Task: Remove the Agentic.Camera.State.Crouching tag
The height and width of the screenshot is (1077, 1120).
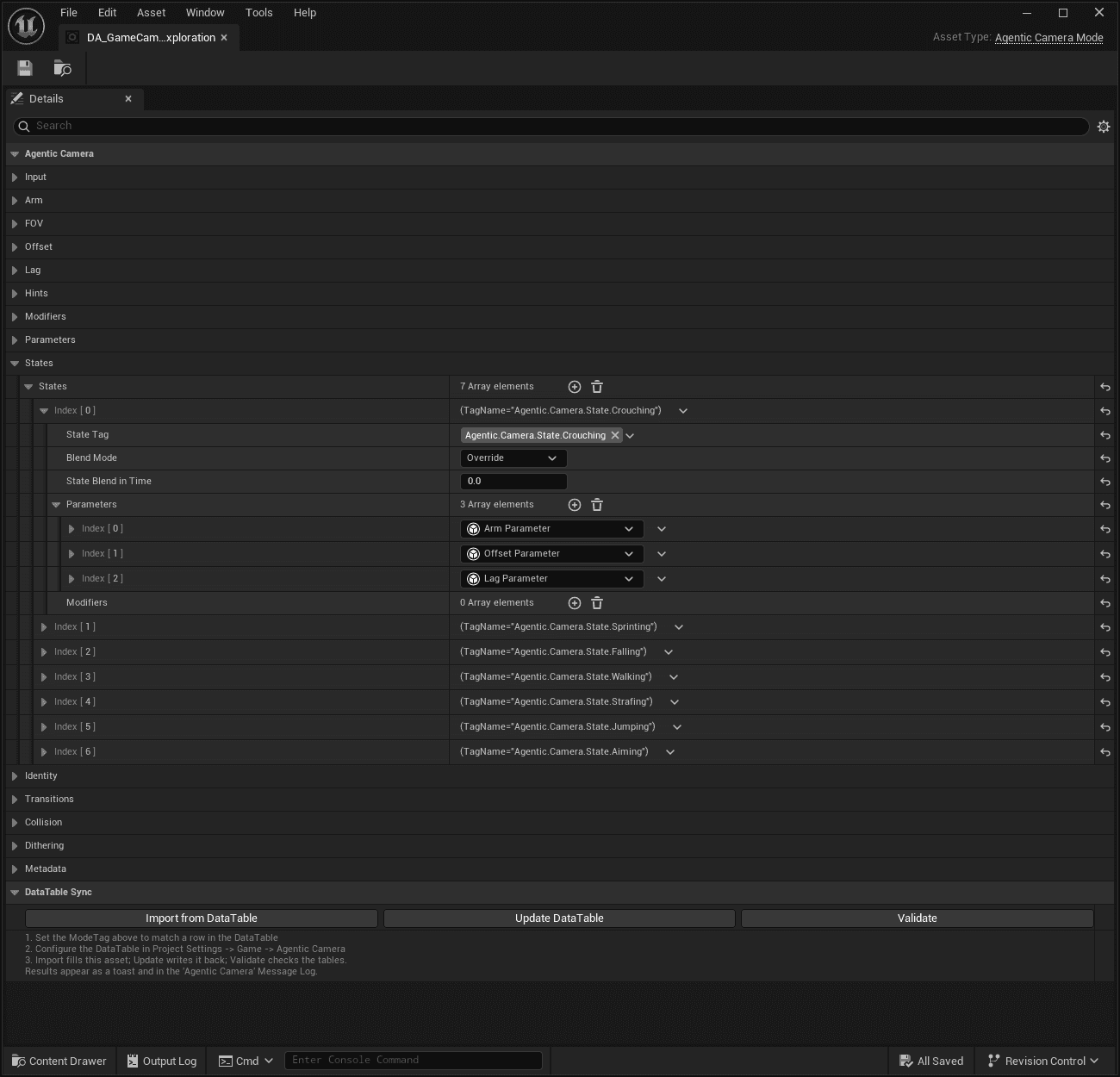Action: pyautogui.click(x=615, y=435)
